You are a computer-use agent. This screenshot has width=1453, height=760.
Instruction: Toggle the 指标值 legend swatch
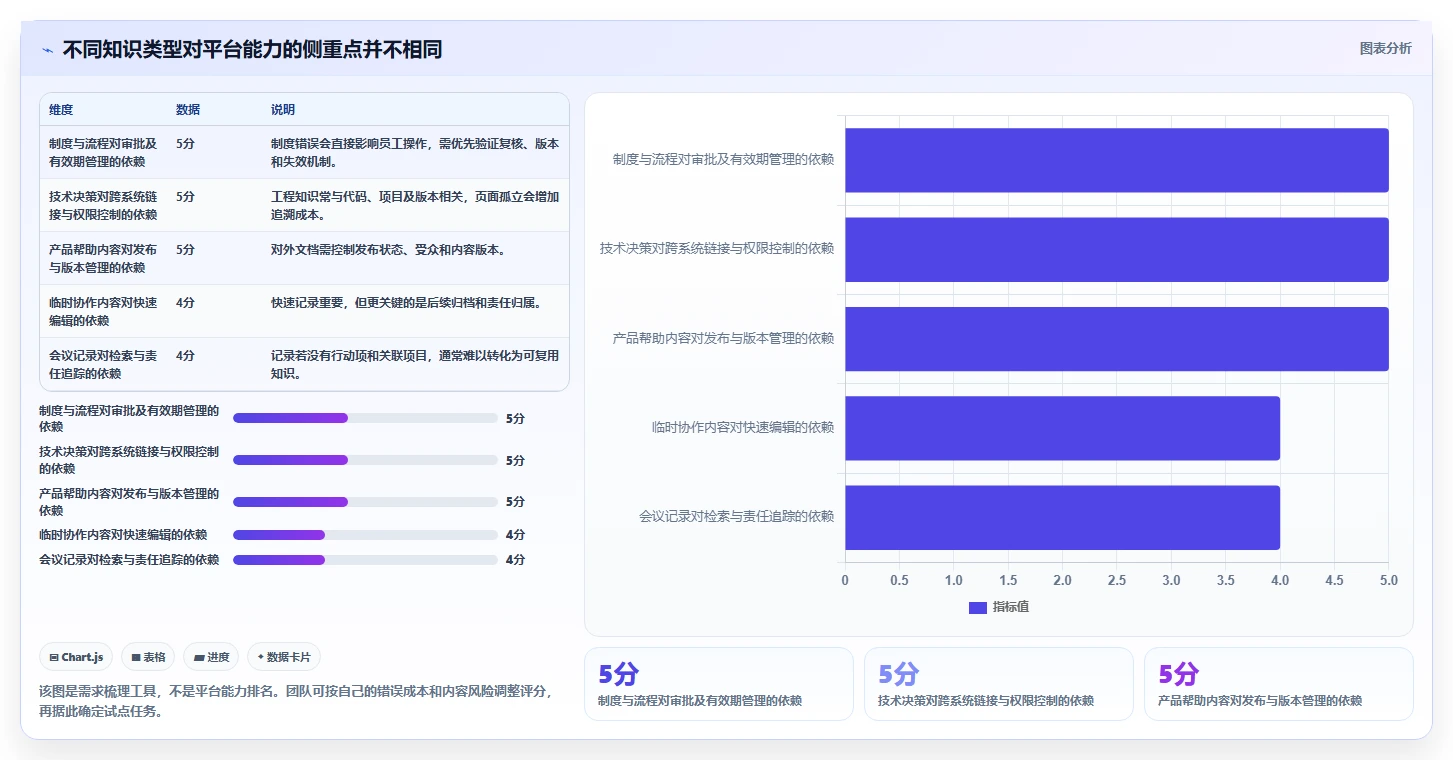pos(978,608)
